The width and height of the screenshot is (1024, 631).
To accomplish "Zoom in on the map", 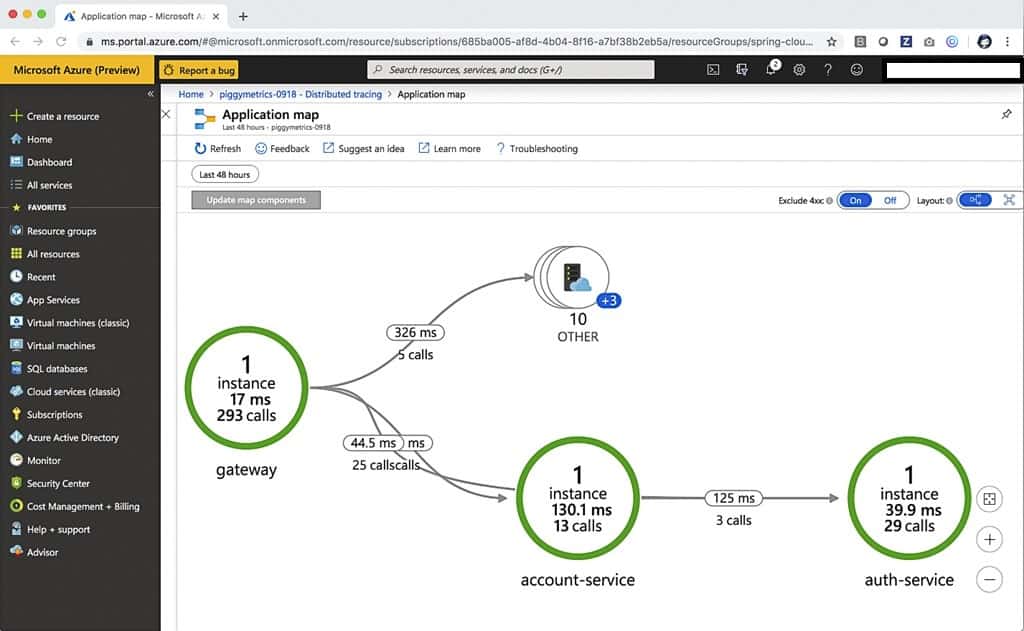I will (989, 540).
